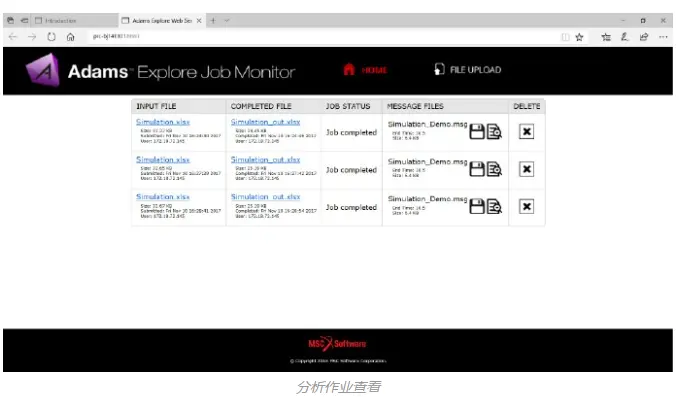Open first row Simulation.xlsx input file

tap(163, 122)
